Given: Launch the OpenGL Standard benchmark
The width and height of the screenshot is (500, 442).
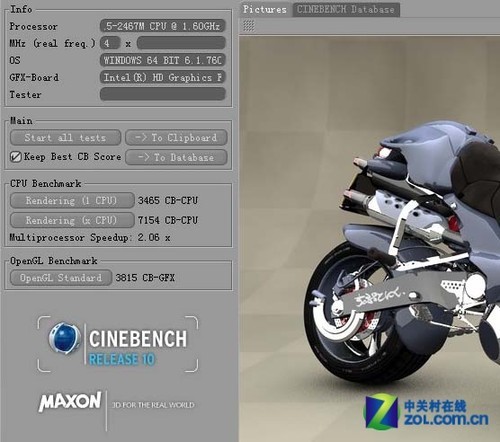Looking at the screenshot, I should pos(61,278).
